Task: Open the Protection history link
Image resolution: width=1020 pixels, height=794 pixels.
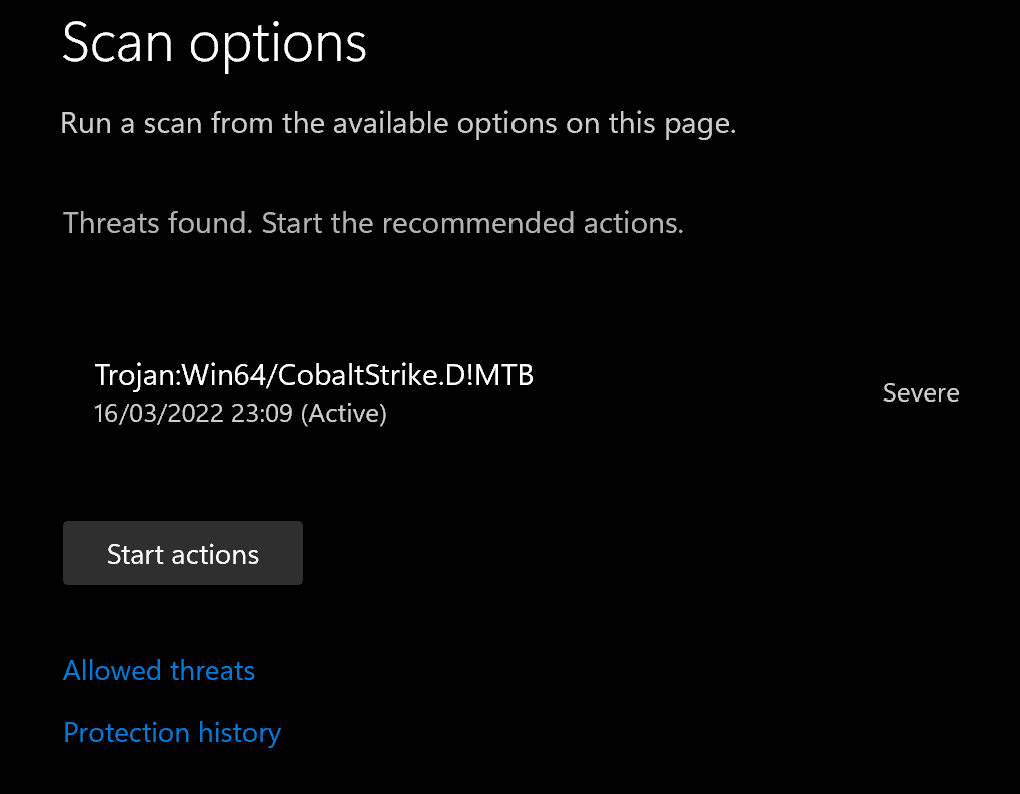Action: 172,733
